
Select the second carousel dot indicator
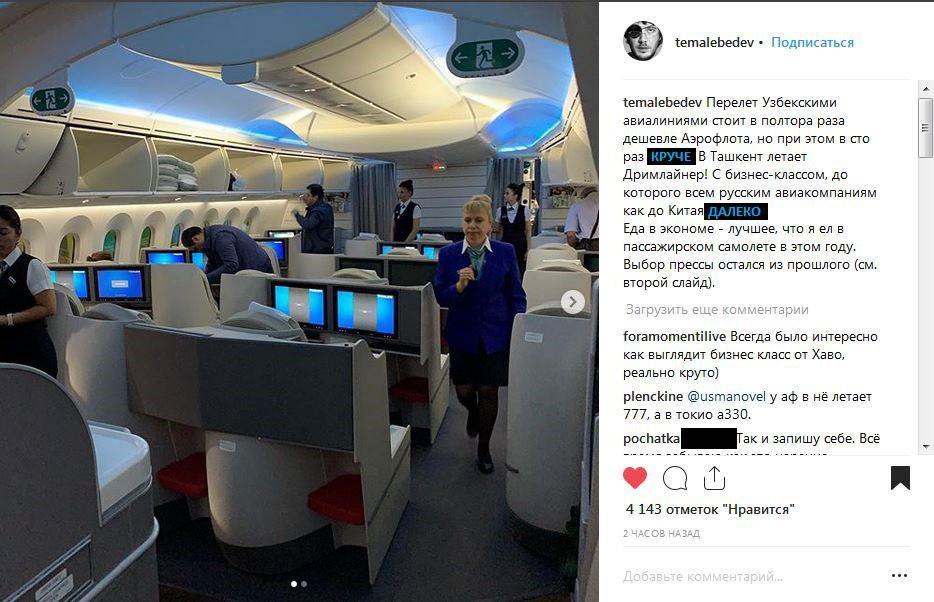304,584
